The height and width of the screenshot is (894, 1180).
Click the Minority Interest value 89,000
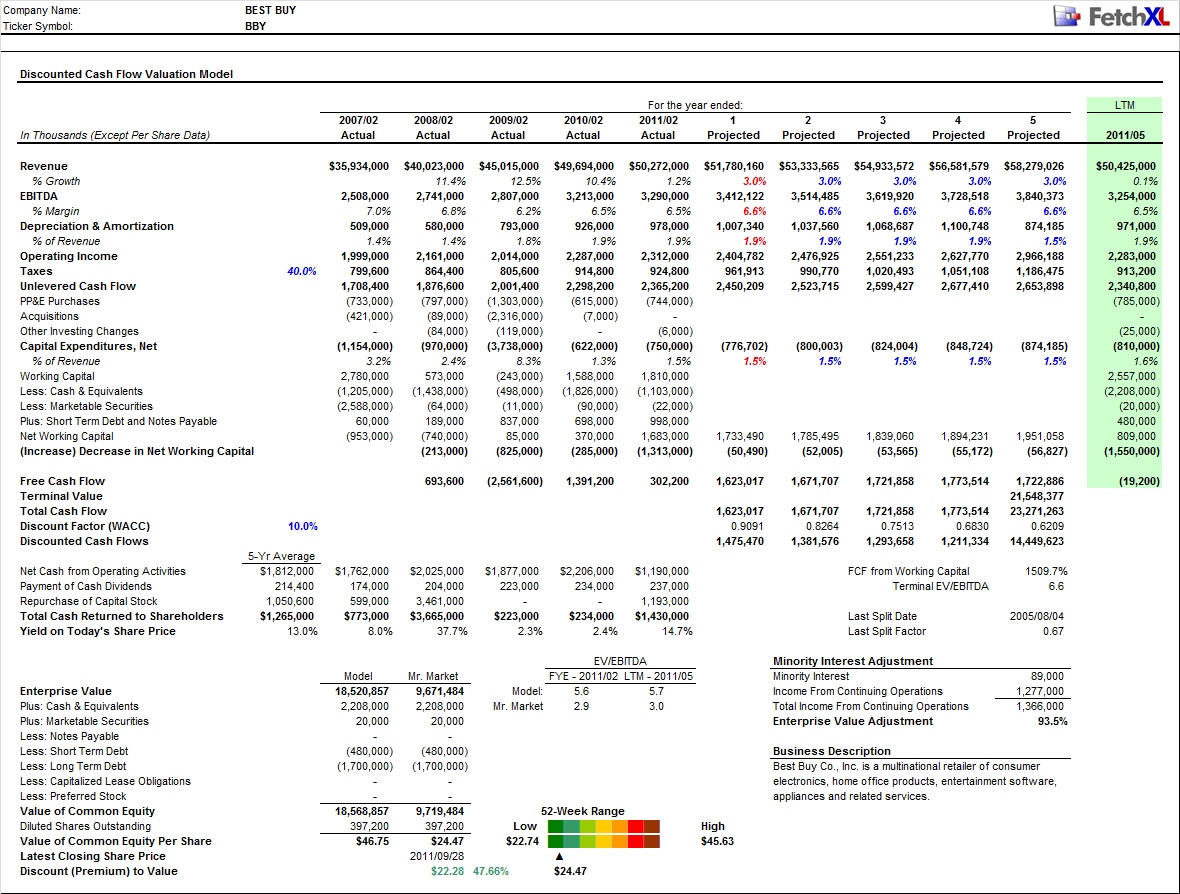coord(1048,677)
